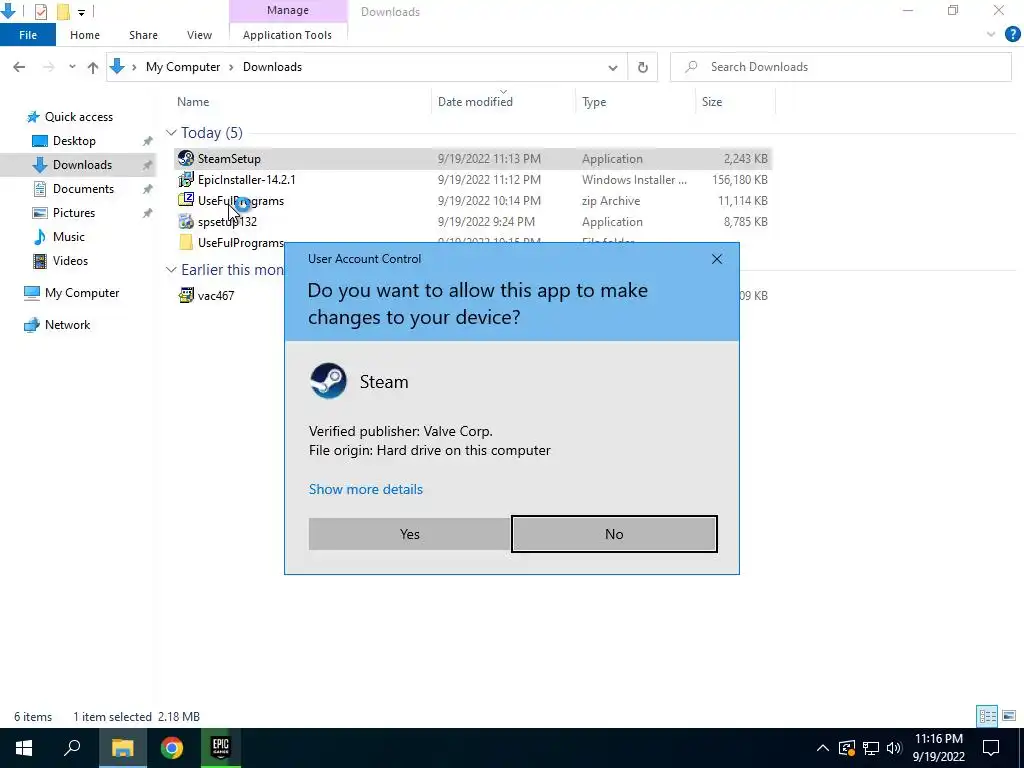Switch to the Share ribbon tab
The height and width of the screenshot is (768, 1024).
[143, 35]
